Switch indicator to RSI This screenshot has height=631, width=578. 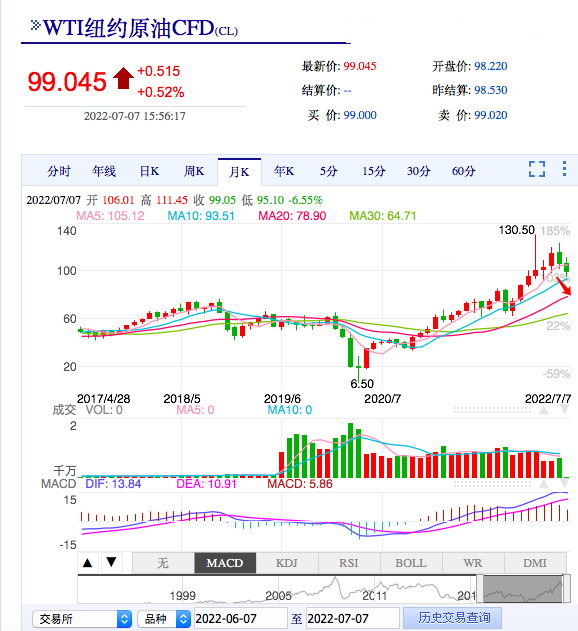[x=349, y=563]
